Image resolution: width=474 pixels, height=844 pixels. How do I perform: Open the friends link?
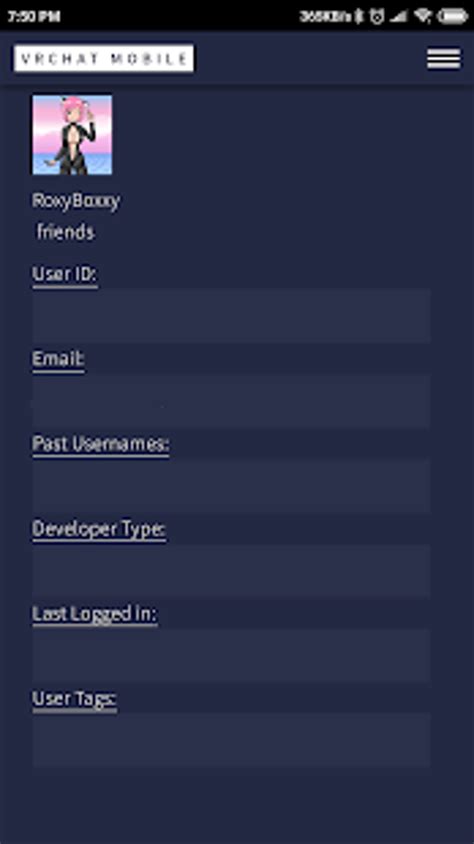66,232
